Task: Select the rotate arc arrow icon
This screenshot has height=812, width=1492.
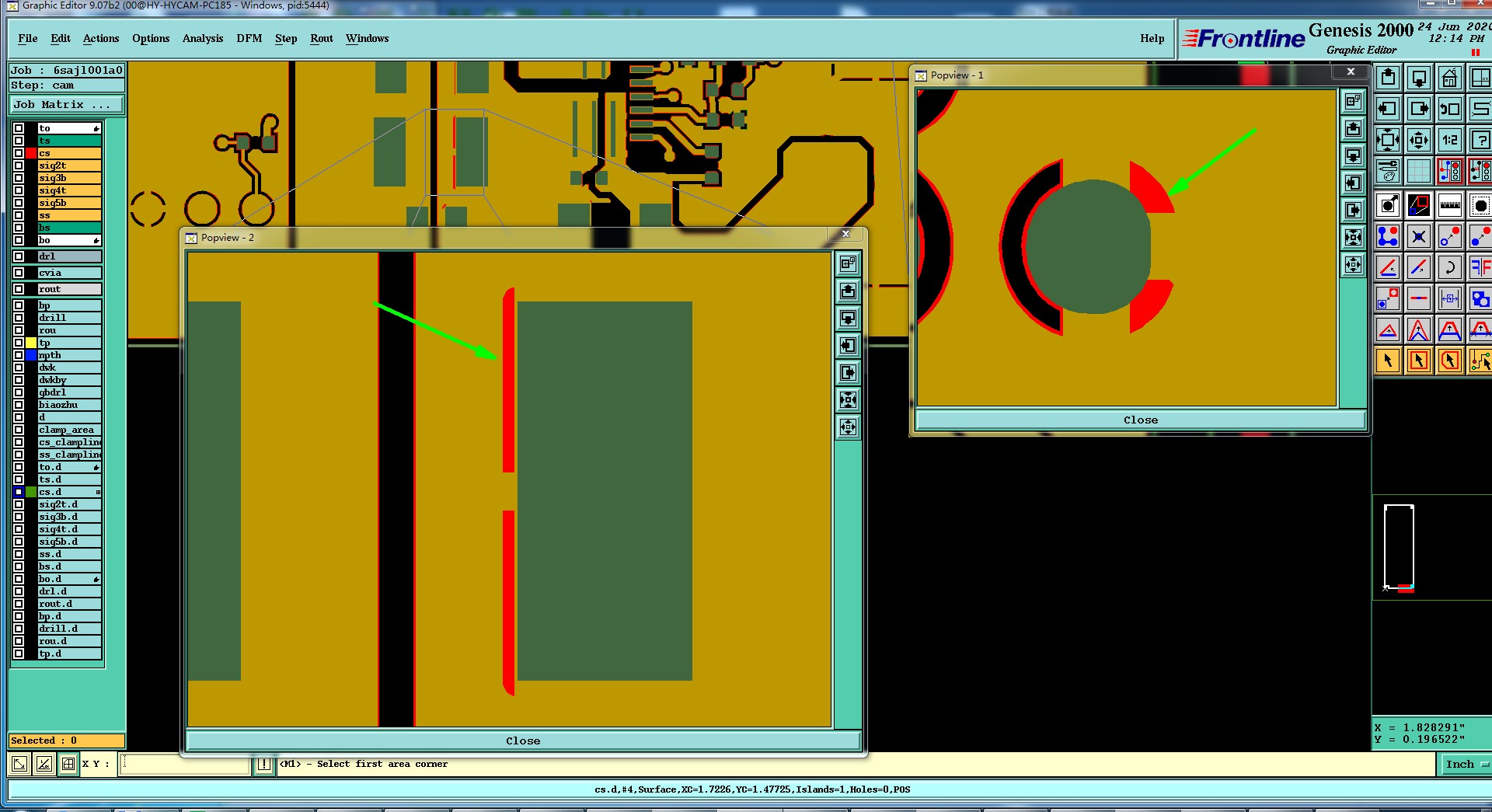Action: pos(1450,267)
